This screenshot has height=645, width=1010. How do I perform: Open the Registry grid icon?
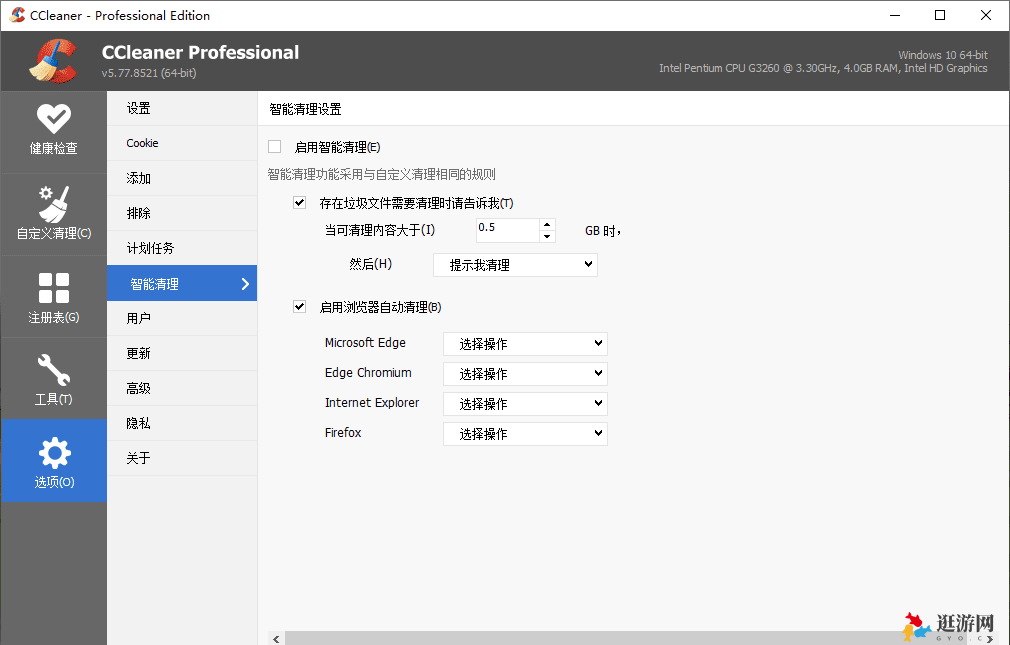(53, 288)
